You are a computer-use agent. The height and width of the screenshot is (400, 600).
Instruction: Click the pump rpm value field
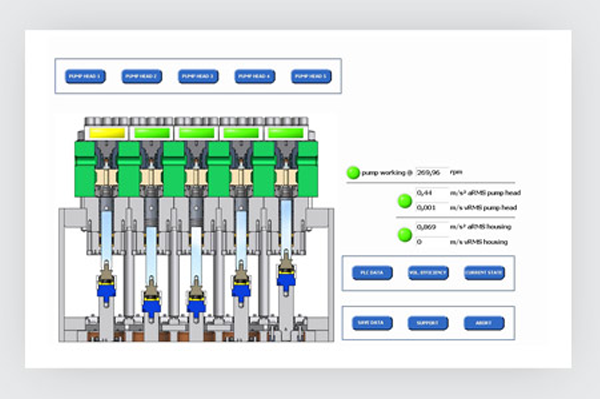430,171
